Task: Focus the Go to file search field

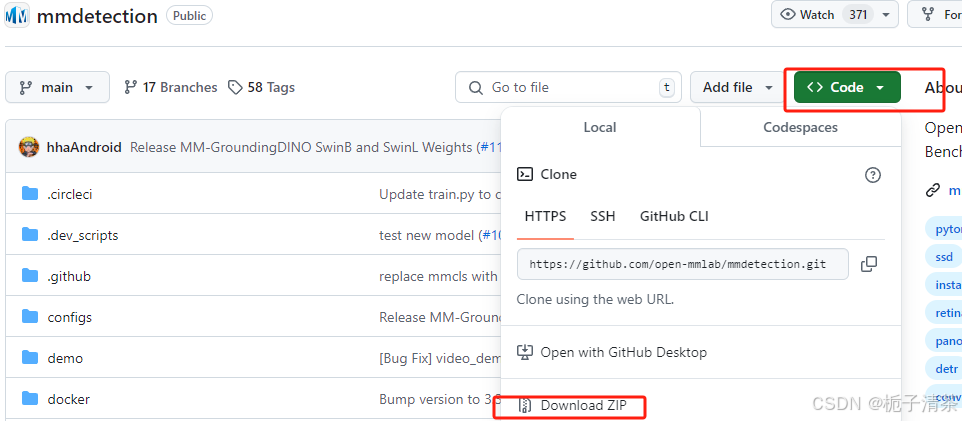Action: (x=566, y=87)
